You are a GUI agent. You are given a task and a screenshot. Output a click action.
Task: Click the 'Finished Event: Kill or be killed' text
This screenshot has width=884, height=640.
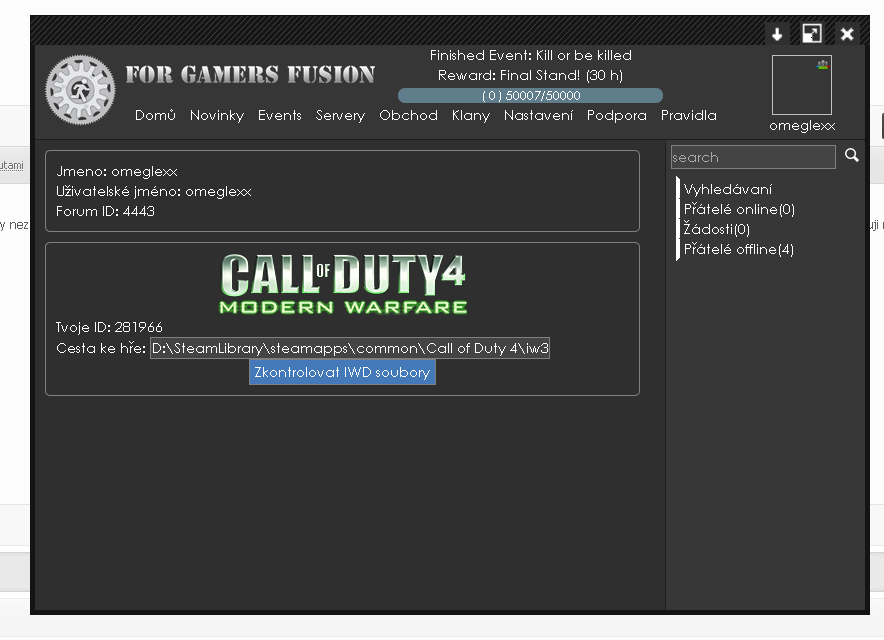coord(531,55)
